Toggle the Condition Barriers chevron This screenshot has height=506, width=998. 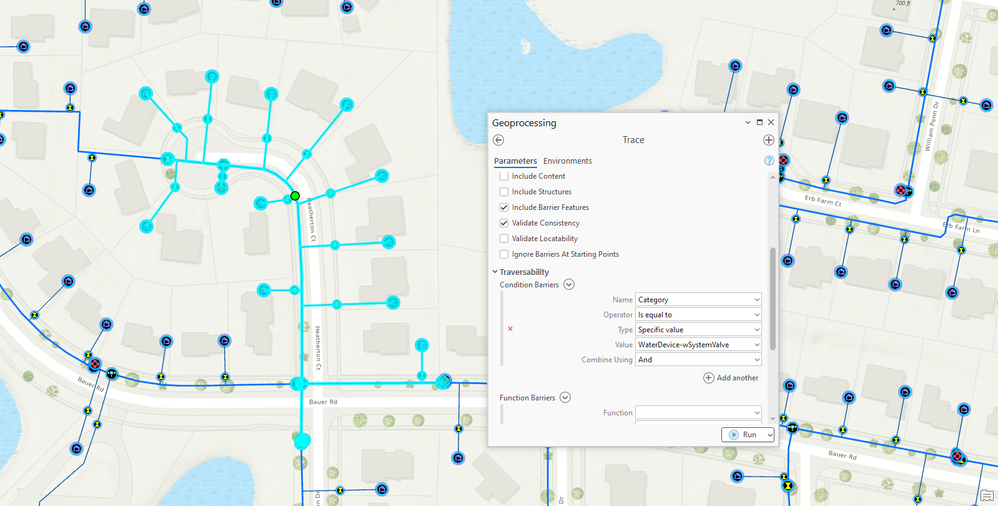569,285
